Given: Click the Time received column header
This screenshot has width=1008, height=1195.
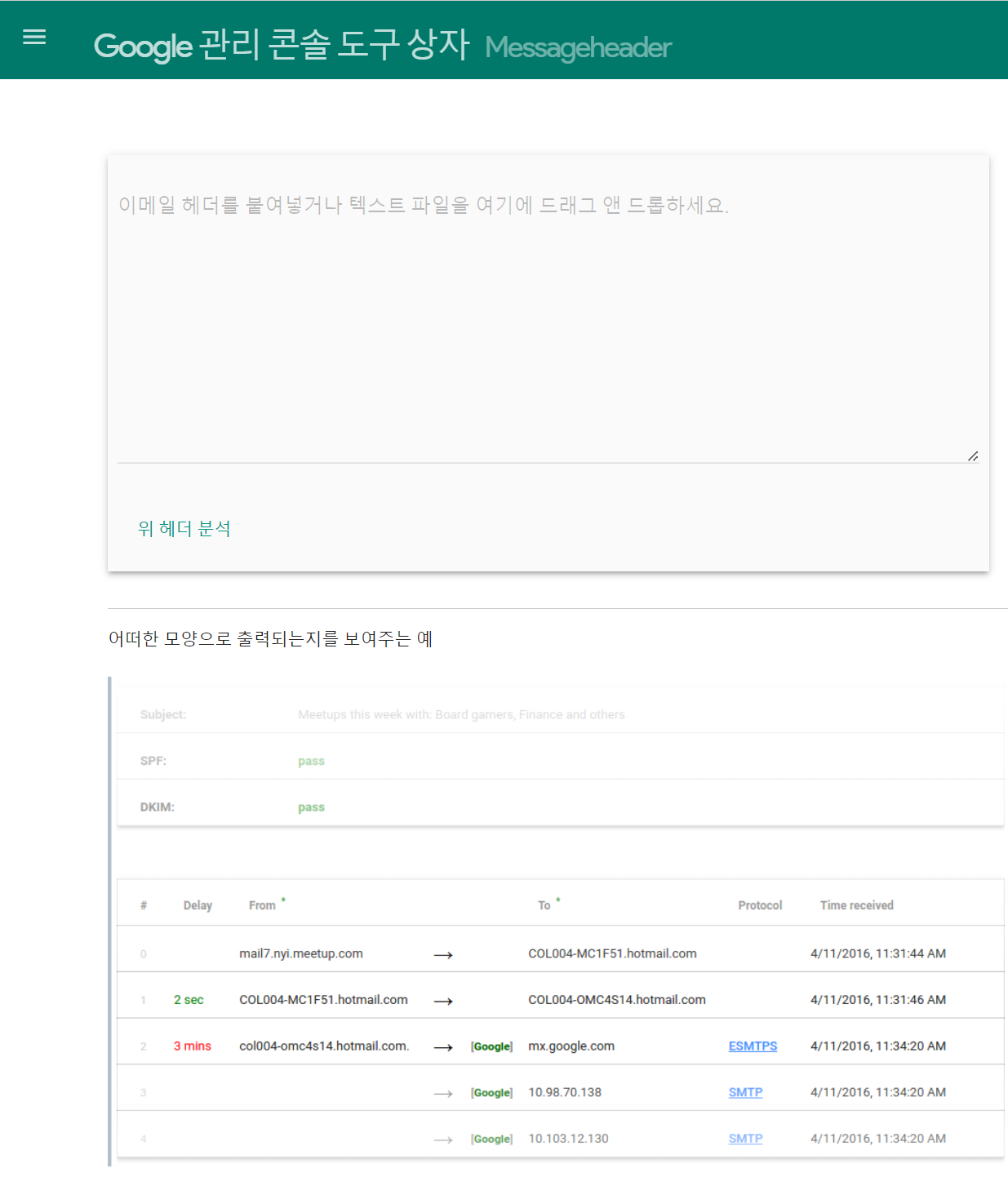Looking at the screenshot, I should [856, 905].
